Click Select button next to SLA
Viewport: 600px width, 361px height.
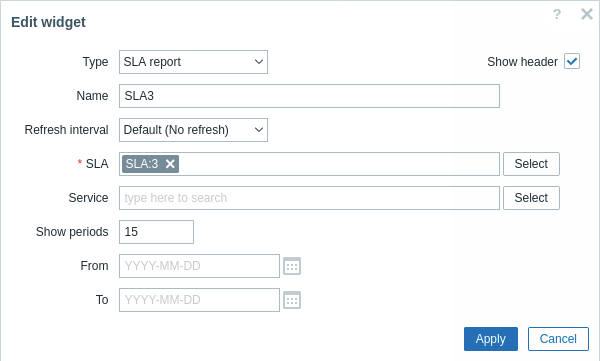click(x=531, y=164)
